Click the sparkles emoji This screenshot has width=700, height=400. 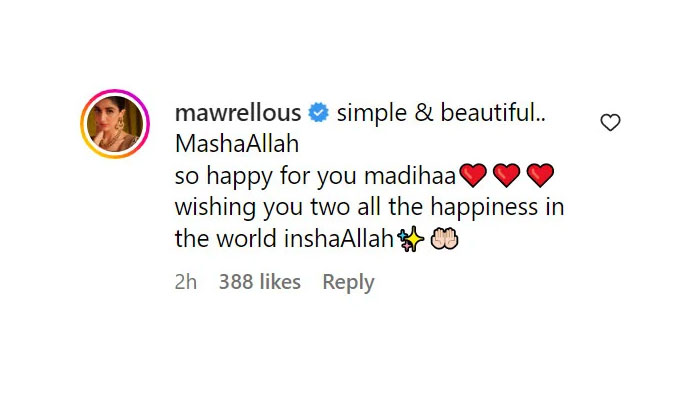[x=410, y=239]
